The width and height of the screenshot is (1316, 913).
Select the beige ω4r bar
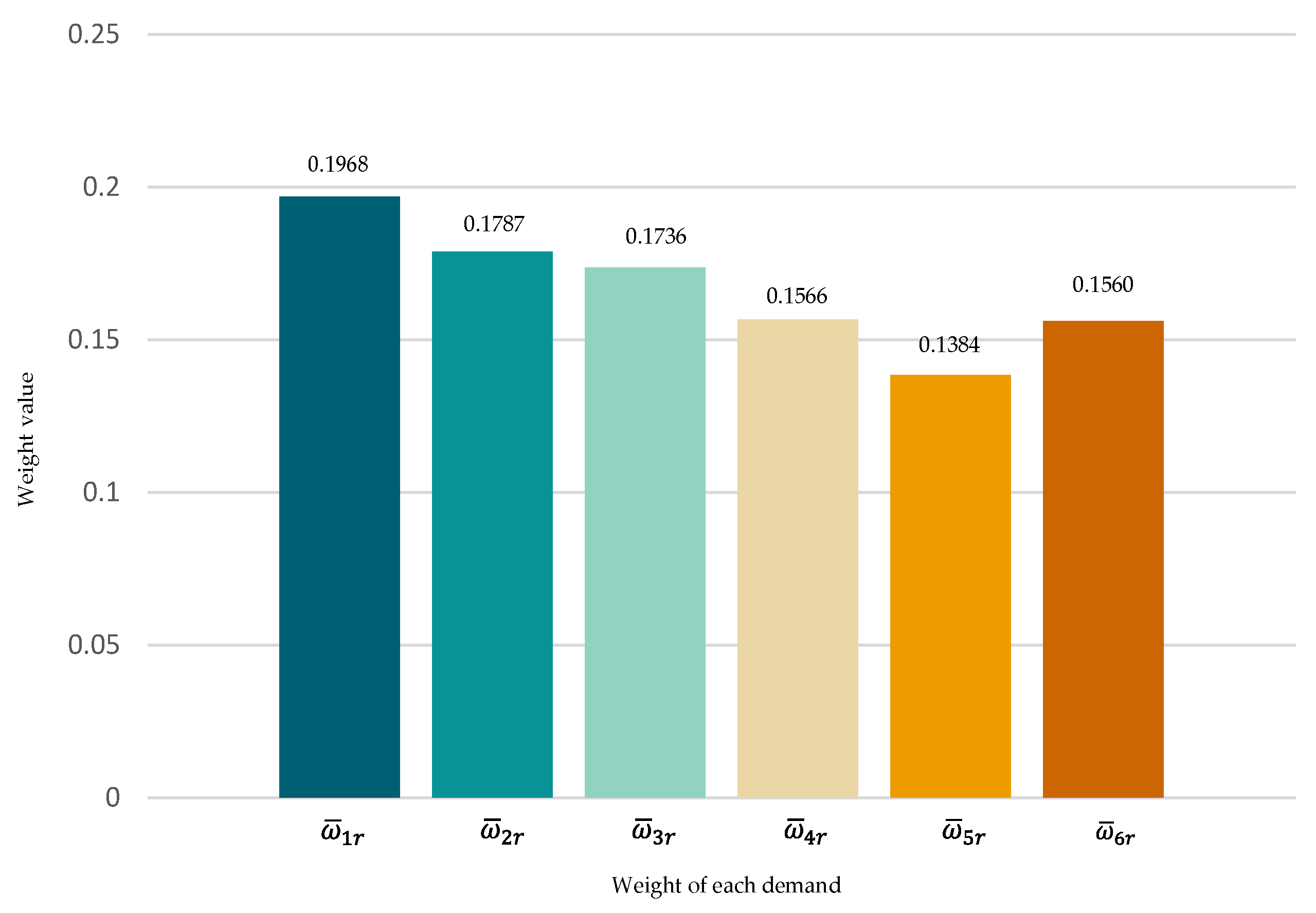click(x=798, y=558)
